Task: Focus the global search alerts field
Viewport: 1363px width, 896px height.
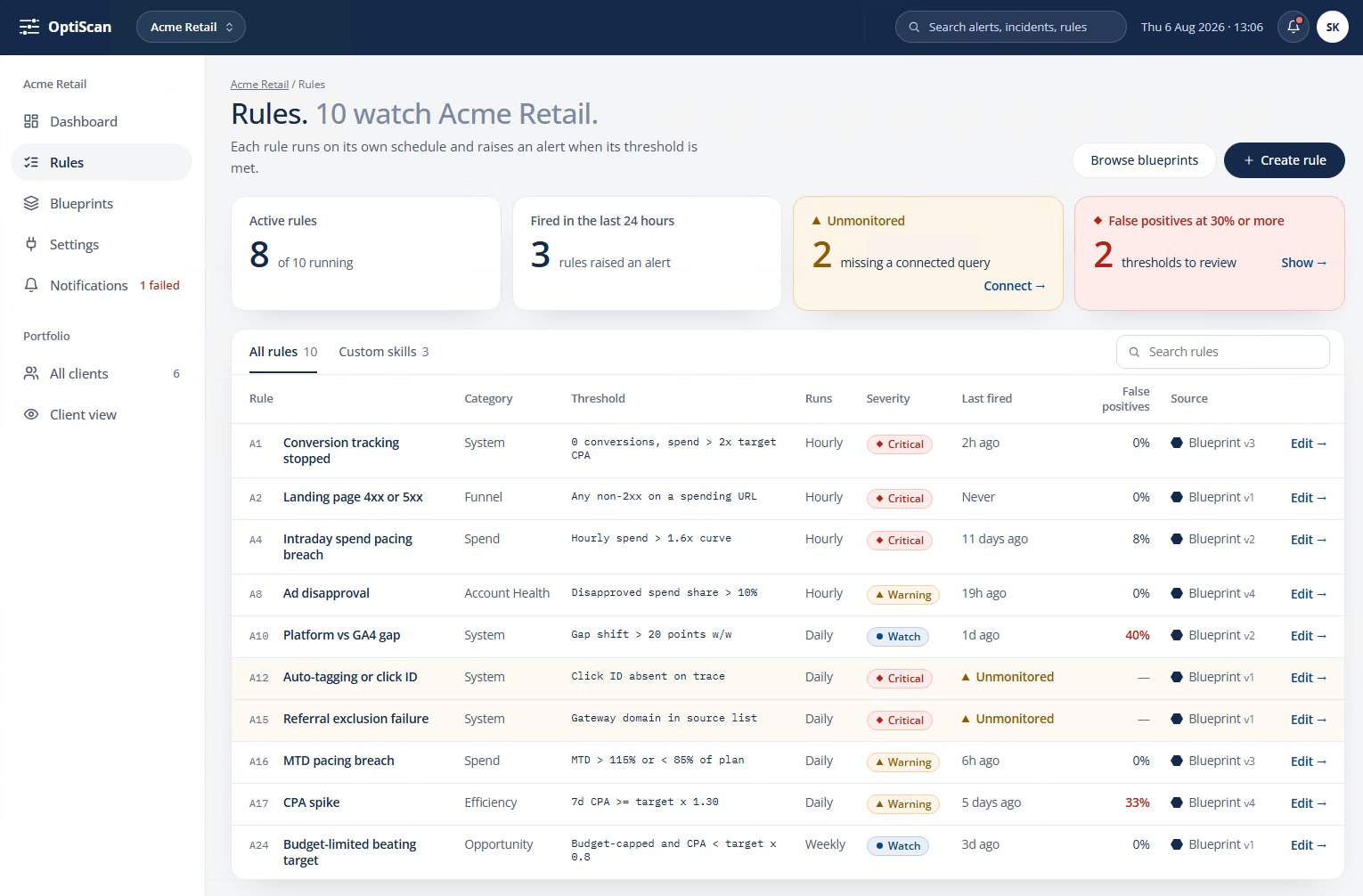Action: 1010,27
